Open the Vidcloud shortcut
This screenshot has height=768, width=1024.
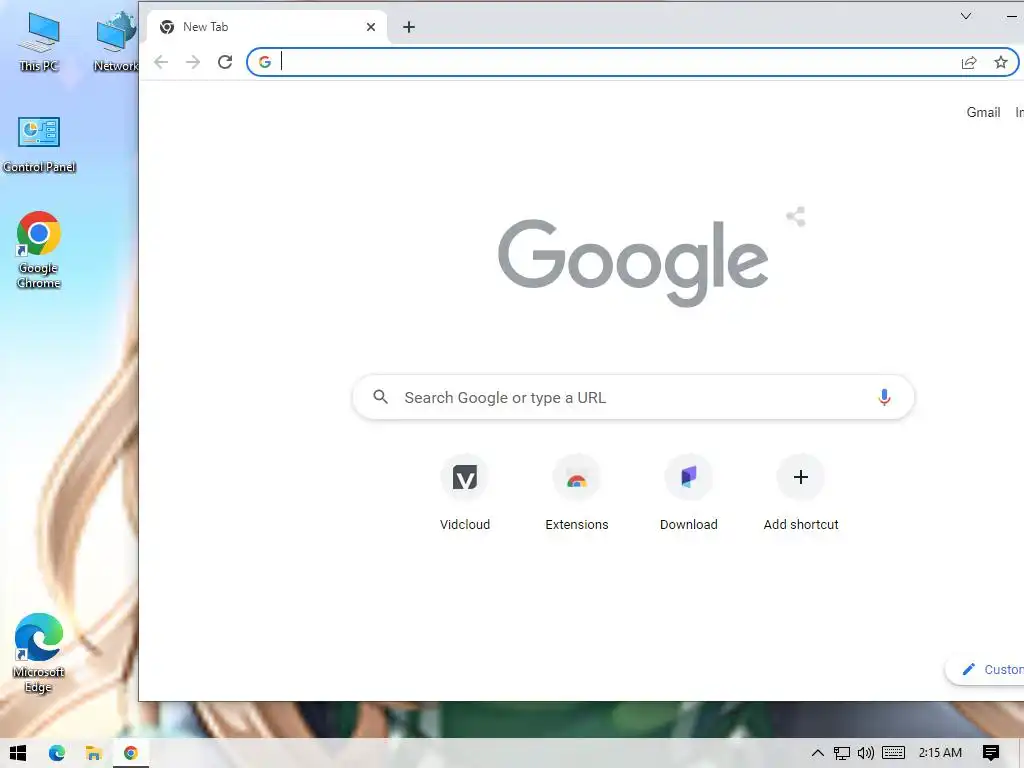(465, 494)
